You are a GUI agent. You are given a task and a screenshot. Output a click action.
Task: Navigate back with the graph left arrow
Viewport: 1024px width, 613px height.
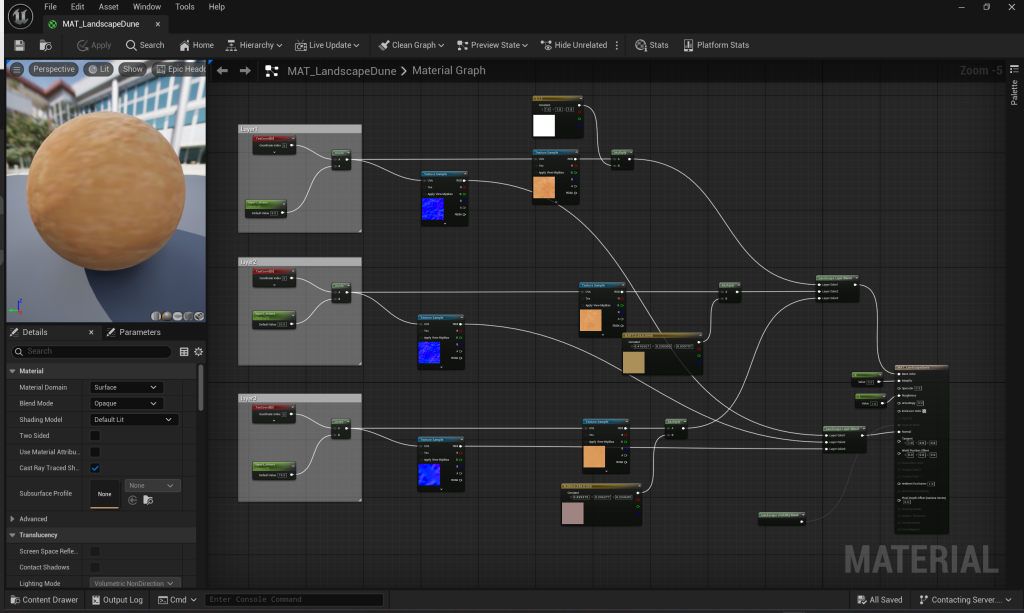click(223, 71)
